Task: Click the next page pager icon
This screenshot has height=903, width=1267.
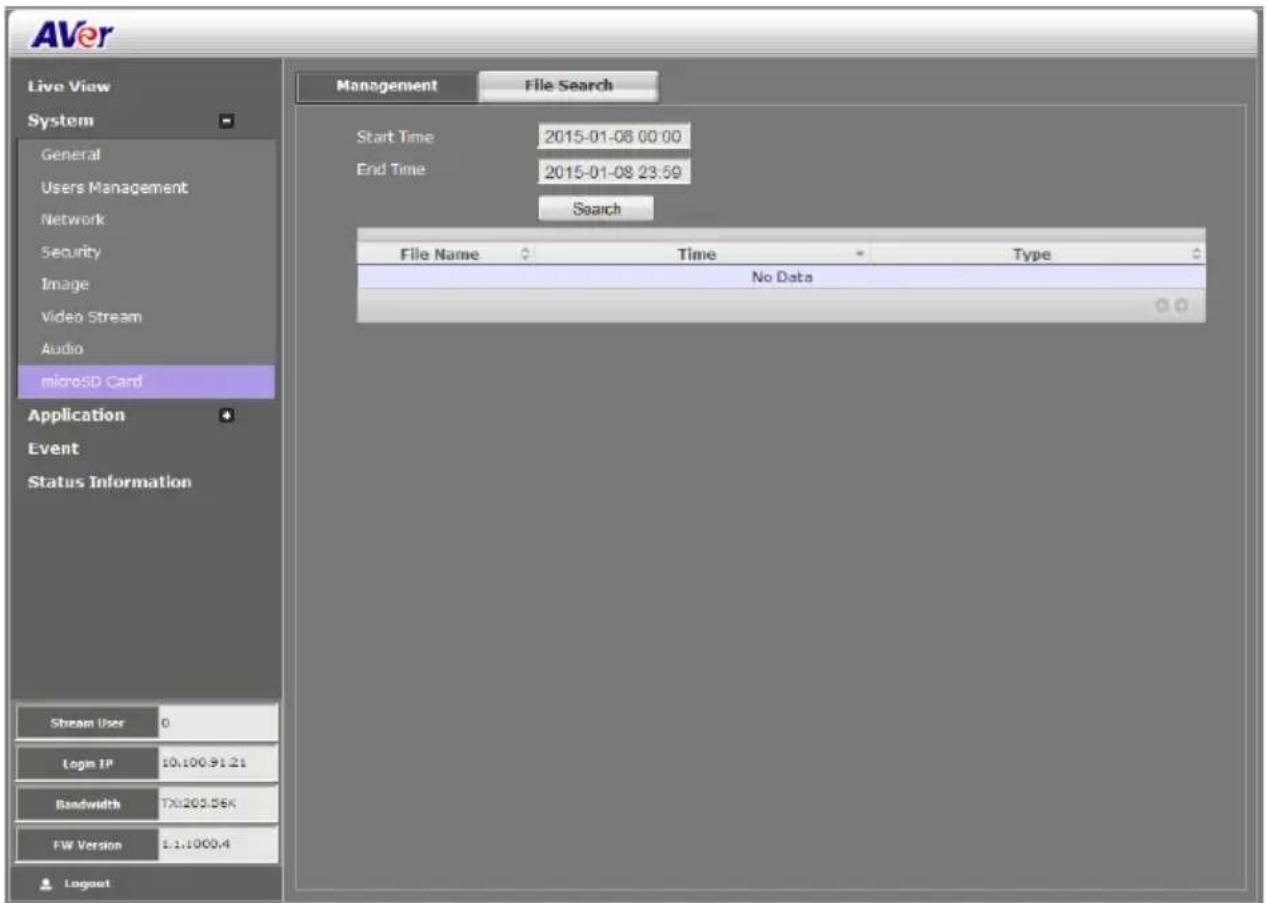Action: tap(1182, 306)
